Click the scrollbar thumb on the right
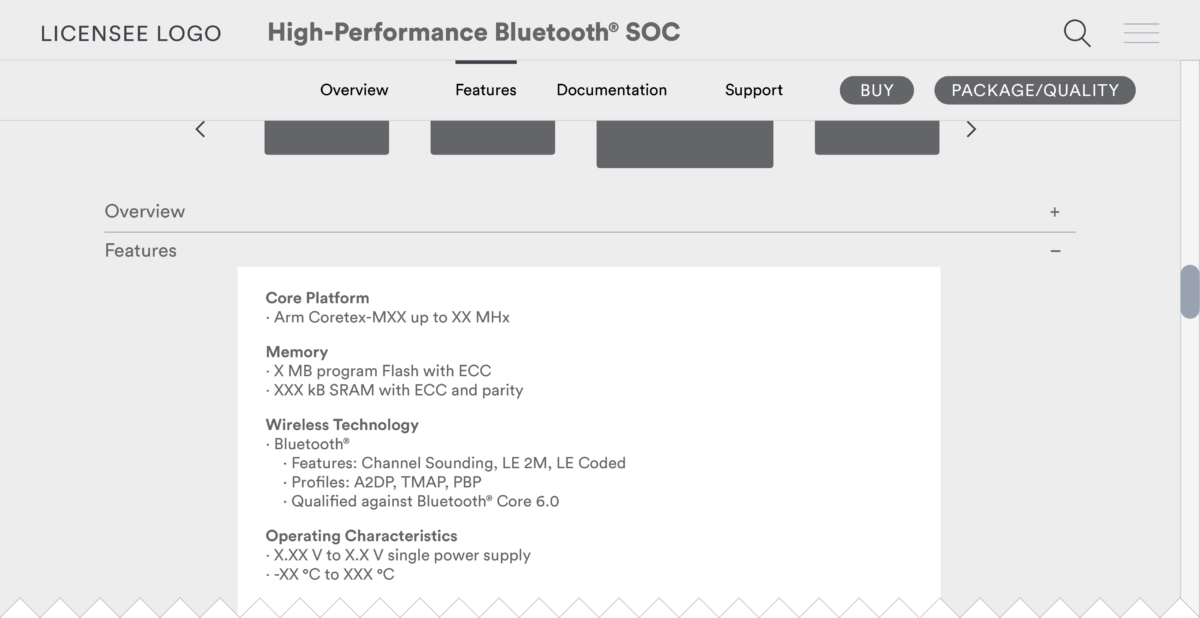 pos(1189,293)
